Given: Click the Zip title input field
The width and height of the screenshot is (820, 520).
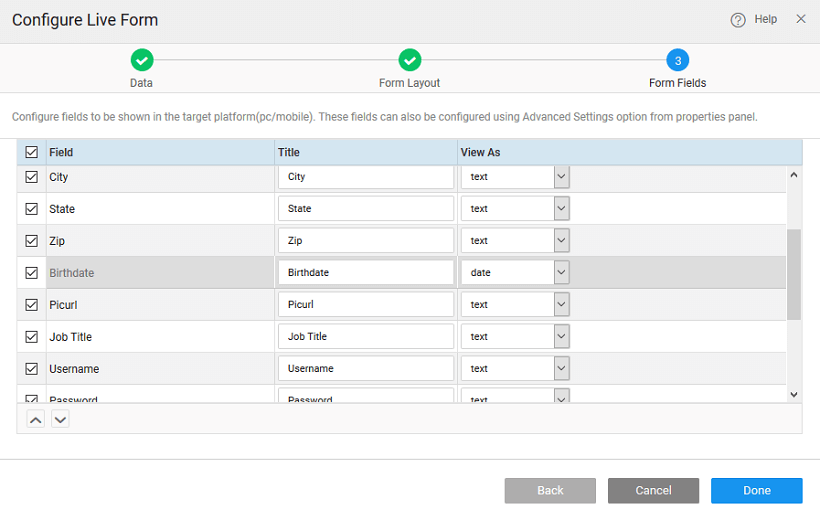Looking at the screenshot, I should [365, 241].
